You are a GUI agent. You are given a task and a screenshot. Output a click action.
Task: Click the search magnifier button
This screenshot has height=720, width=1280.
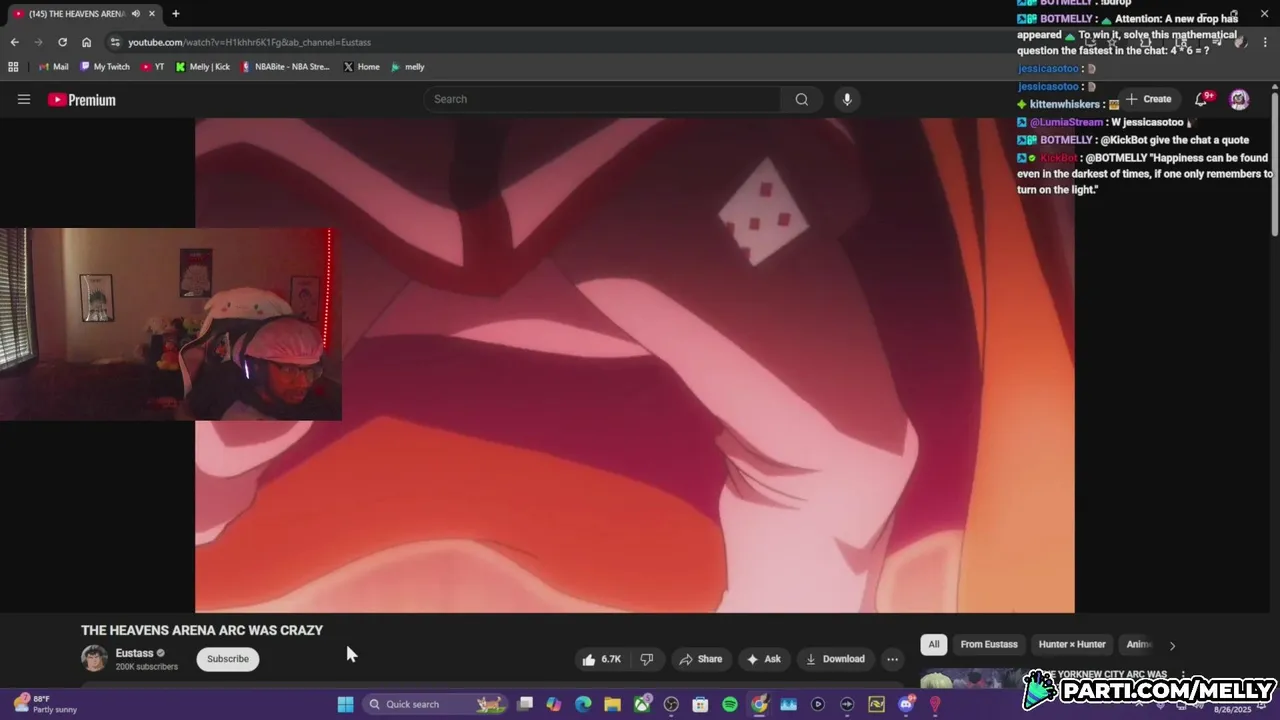click(x=802, y=99)
